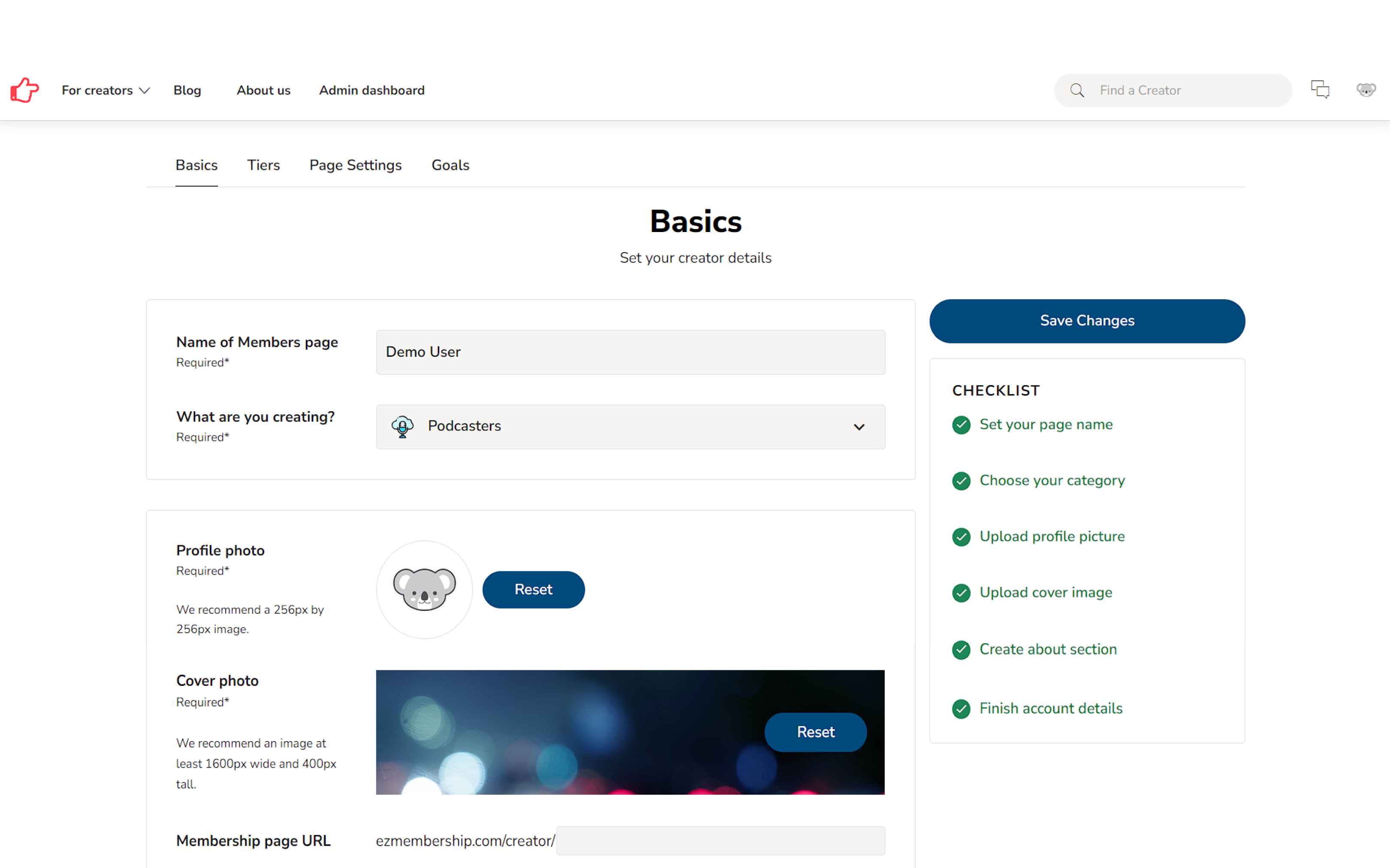This screenshot has height=868, width=1390.
Task: Switch to the Basics tab
Action: tap(196, 166)
